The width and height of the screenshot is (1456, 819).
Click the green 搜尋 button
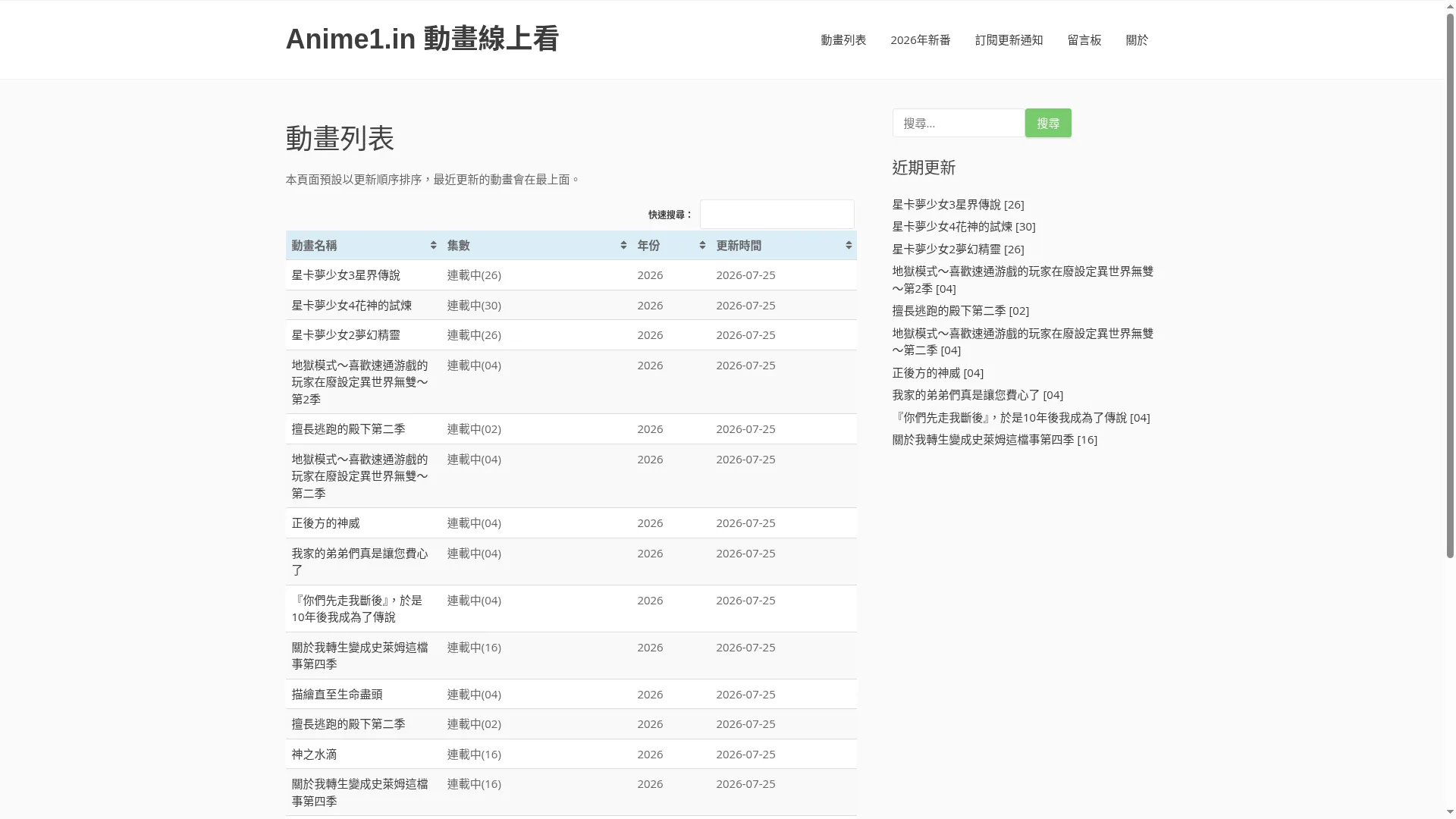click(x=1048, y=123)
